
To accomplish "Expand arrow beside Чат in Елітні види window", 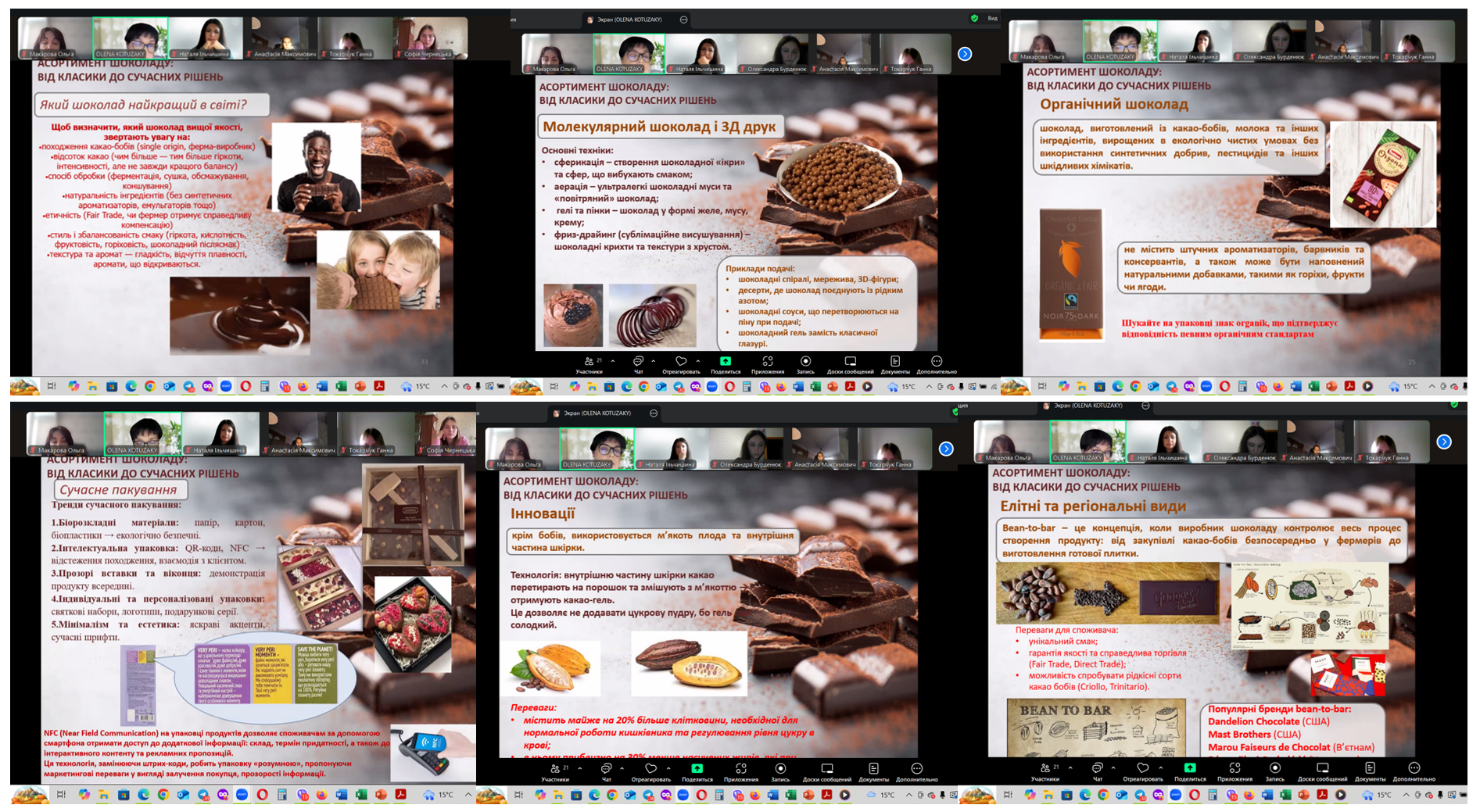I will (1113, 768).
